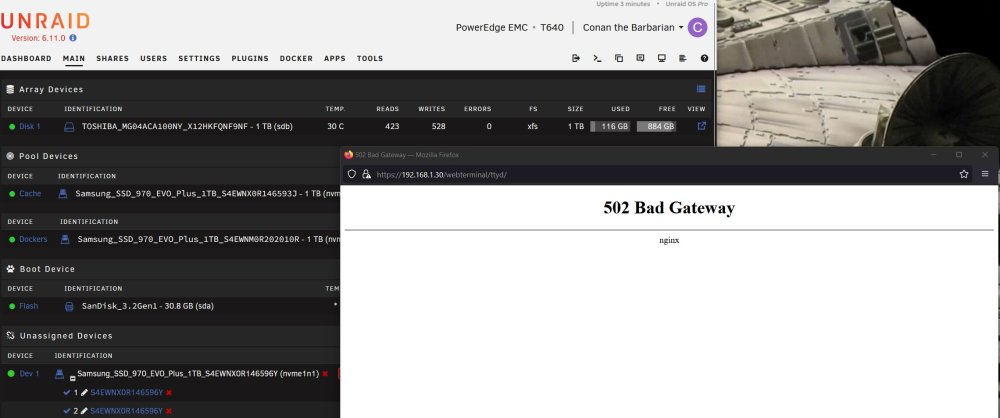Open the Apps tab

(x=335, y=59)
